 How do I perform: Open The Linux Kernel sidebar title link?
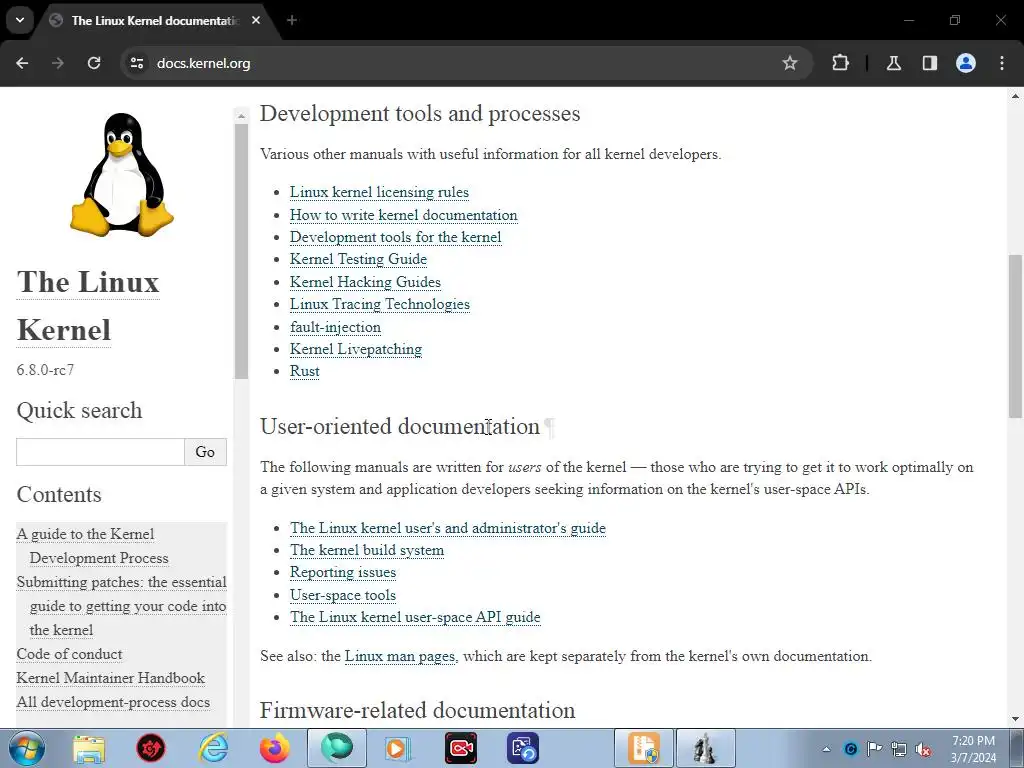[x=88, y=306]
